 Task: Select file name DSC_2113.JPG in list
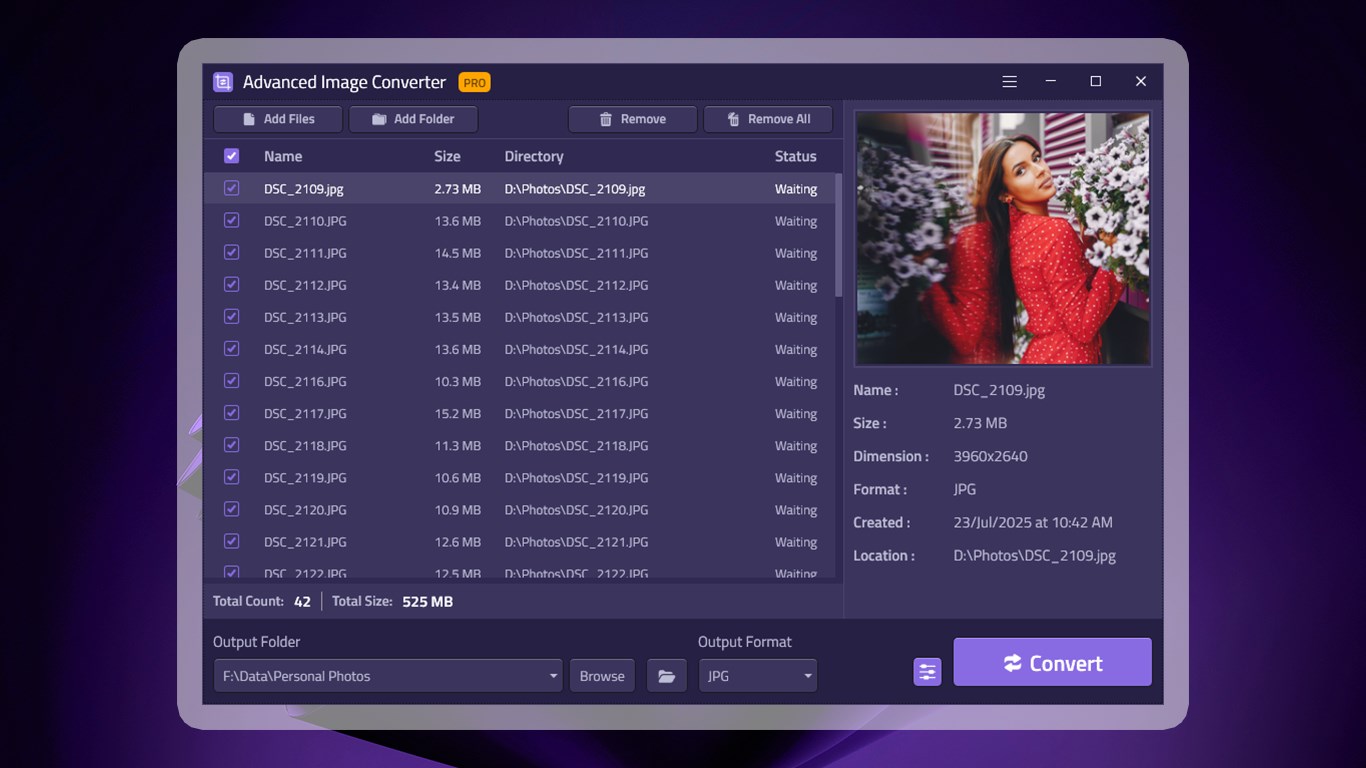click(x=305, y=317)
